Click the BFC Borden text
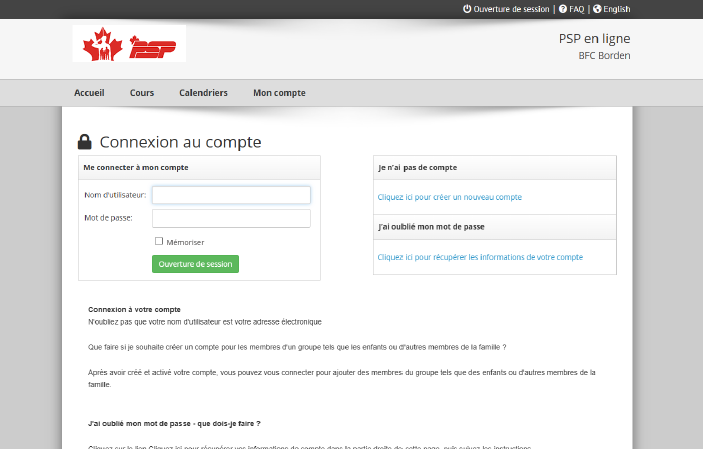 pos(604,56)
